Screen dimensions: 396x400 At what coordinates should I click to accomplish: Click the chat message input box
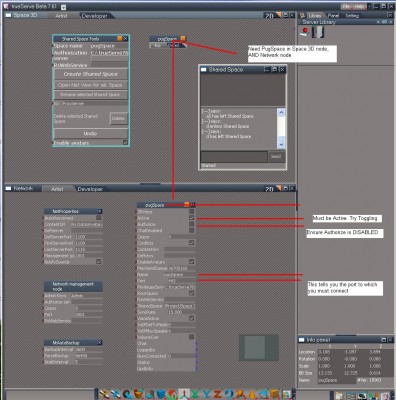234,156
